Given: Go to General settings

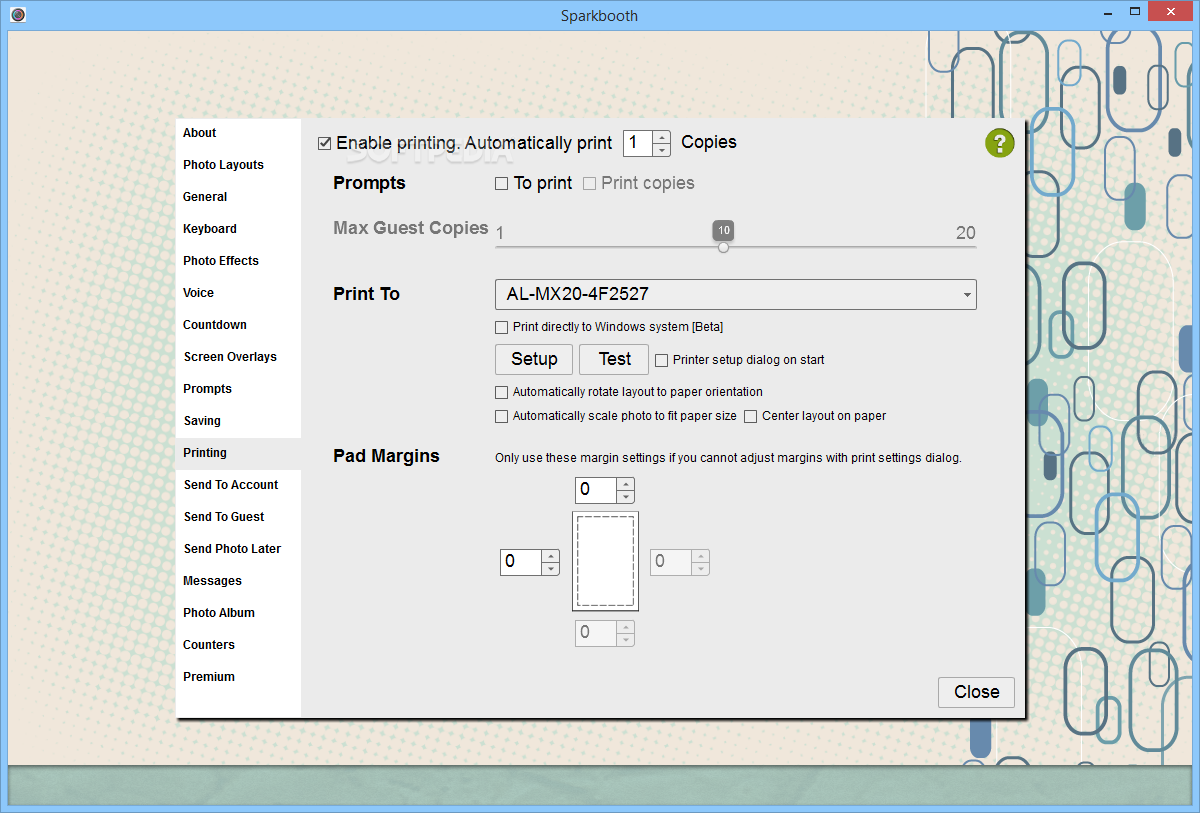Looking at the screenshot, I should pos(238,197).
